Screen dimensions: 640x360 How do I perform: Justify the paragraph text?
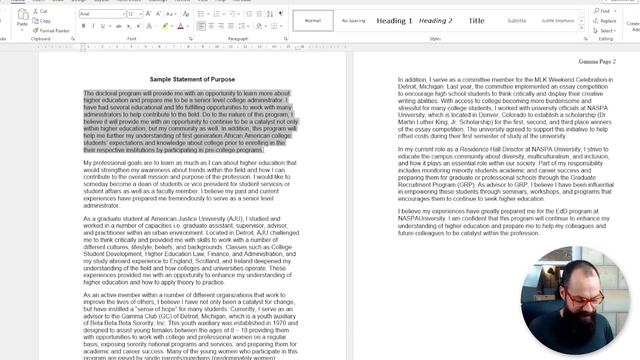tap(231, 27)
